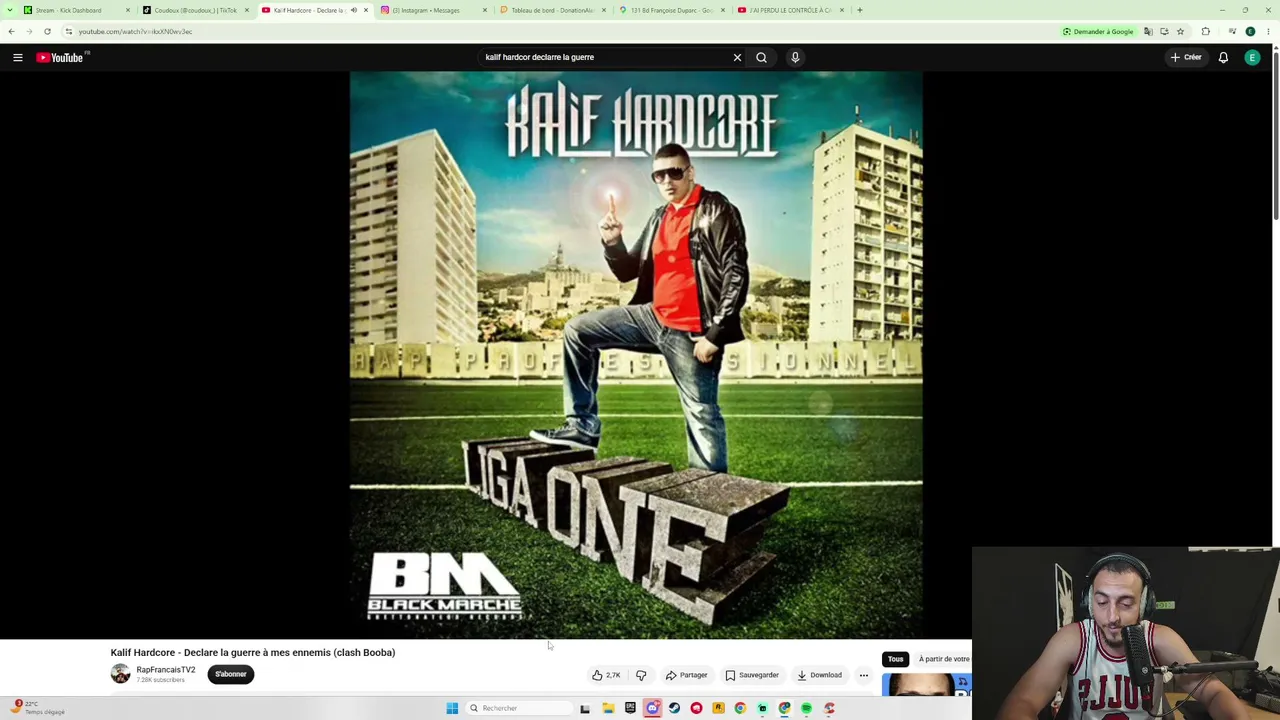
Task: Switch to the Instagram Messages tab
Action: pyautogui.click(x=433, y=10)
